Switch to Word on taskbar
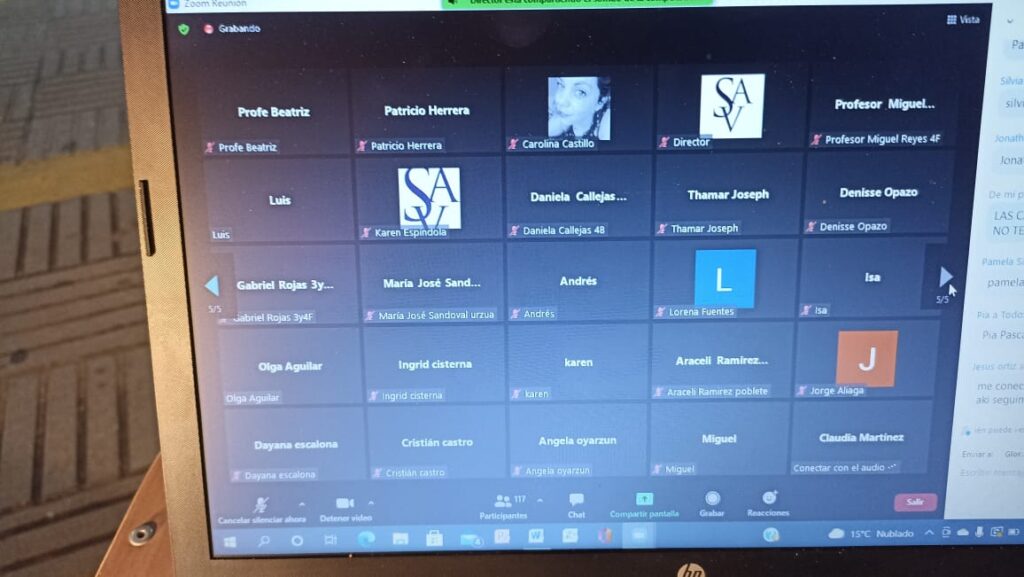The image size is (1024, 577). (536, 536)
